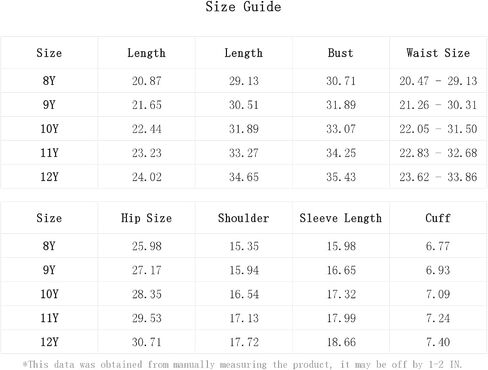Select the Waist Size column header
The width and height of the screenshot is (488, 370).
coord(438,53)
